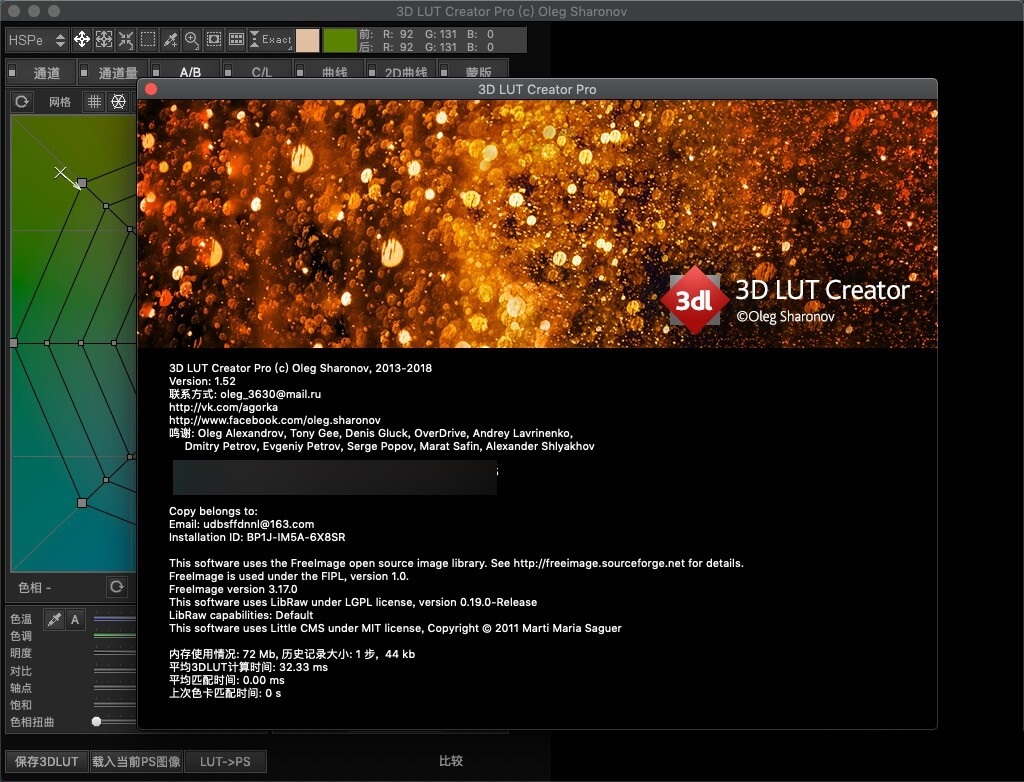
Task: Click the color grid chart icon
Action: pyautogui.click(x=236, y=40)
